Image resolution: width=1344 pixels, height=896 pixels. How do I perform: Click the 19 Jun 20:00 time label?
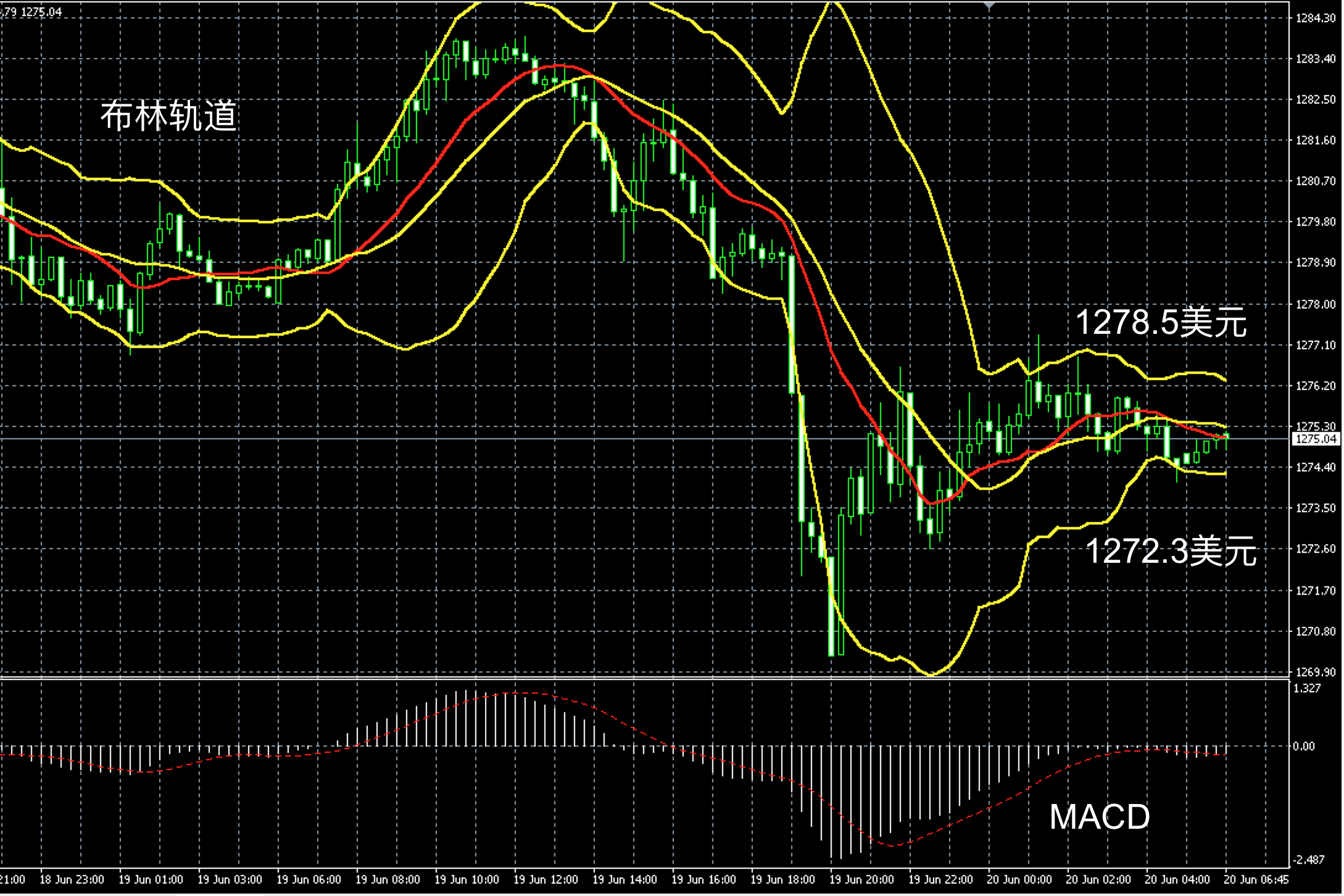(861, 879)
